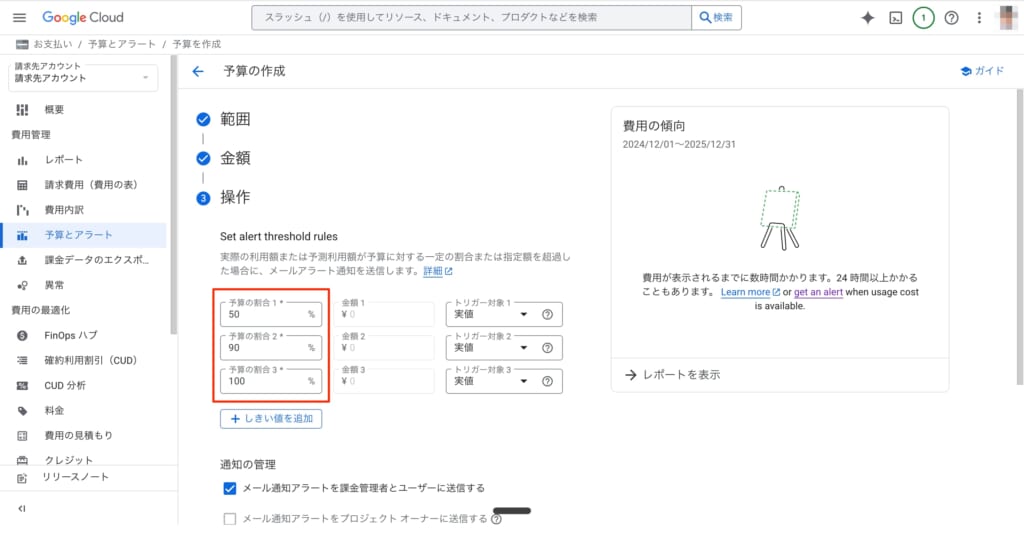Edit 予算の割合 1 field showing 50
Screen dimensions: 1024x539
coord(270,314)
